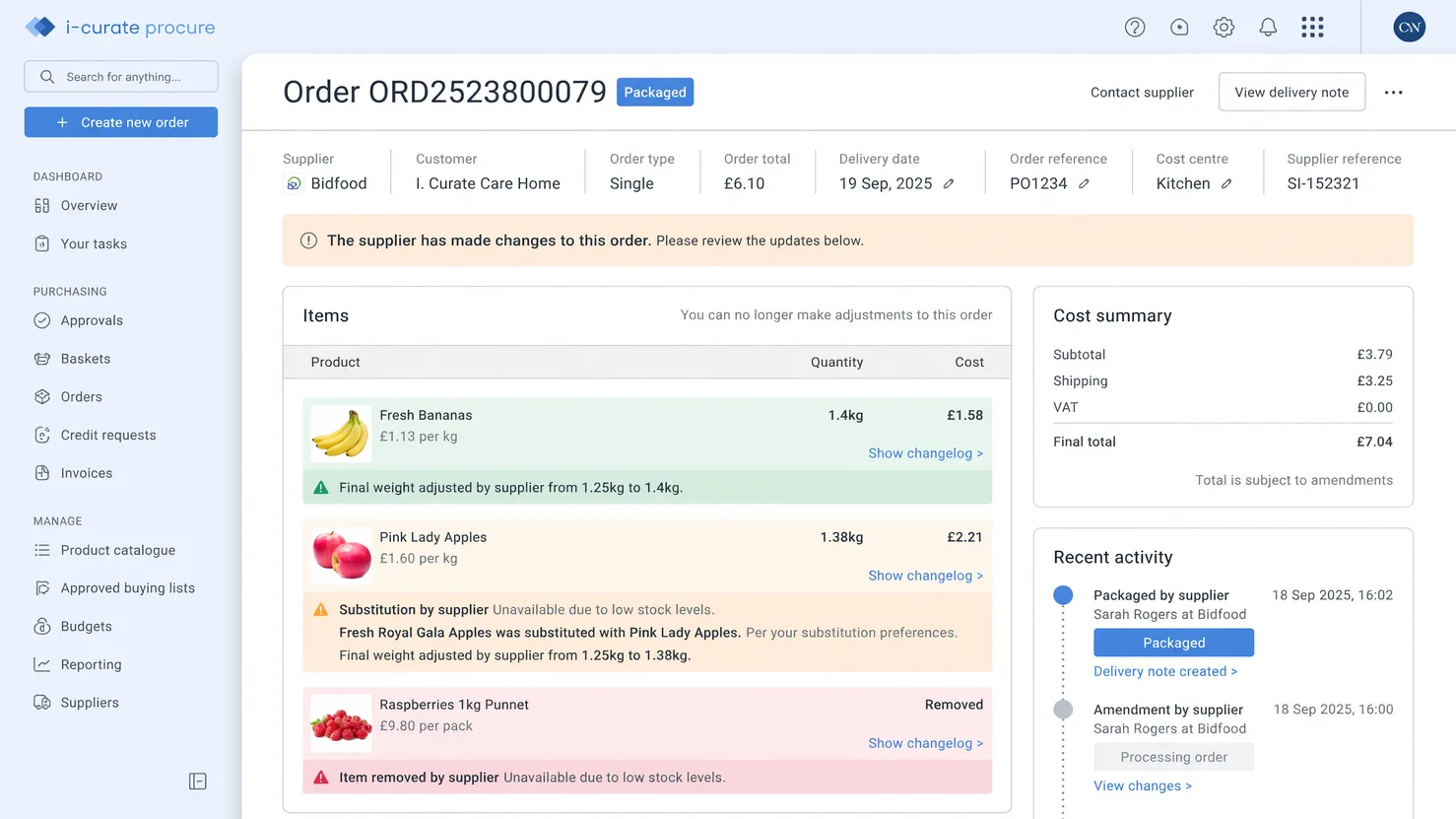Image resolution: width=1456 pixels, height=819 pixels.
Task: Focus the Search for anything field
Action: point(121,77)
